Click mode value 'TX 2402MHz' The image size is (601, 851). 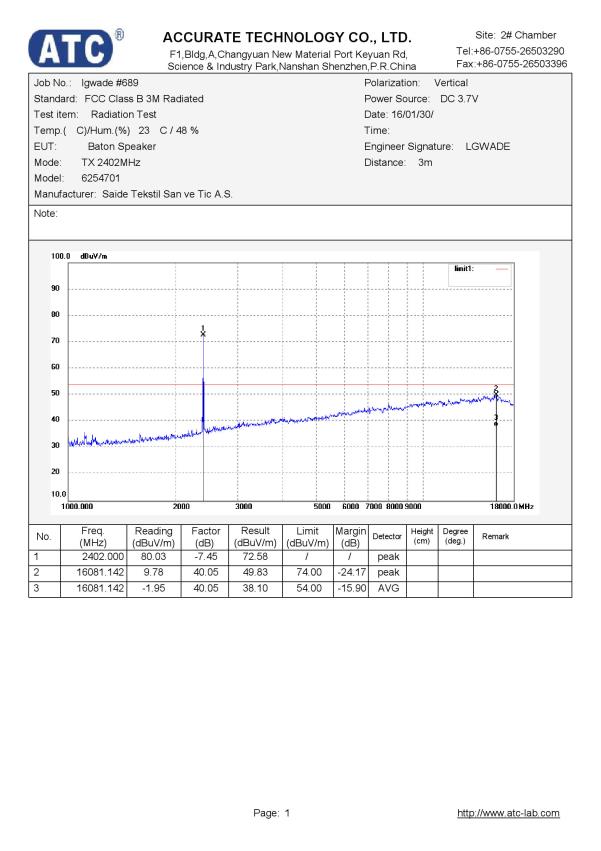click(x=111, y=162)
